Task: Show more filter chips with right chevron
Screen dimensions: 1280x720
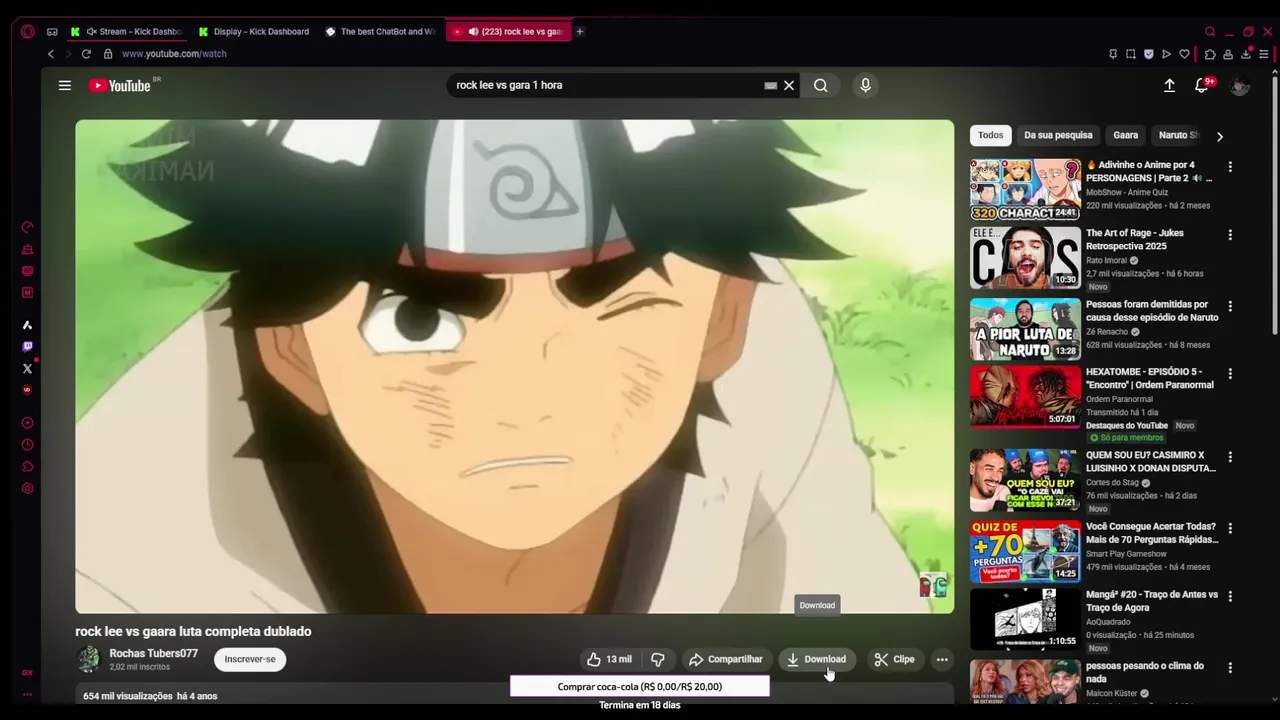Action: tap(1219, 136)
